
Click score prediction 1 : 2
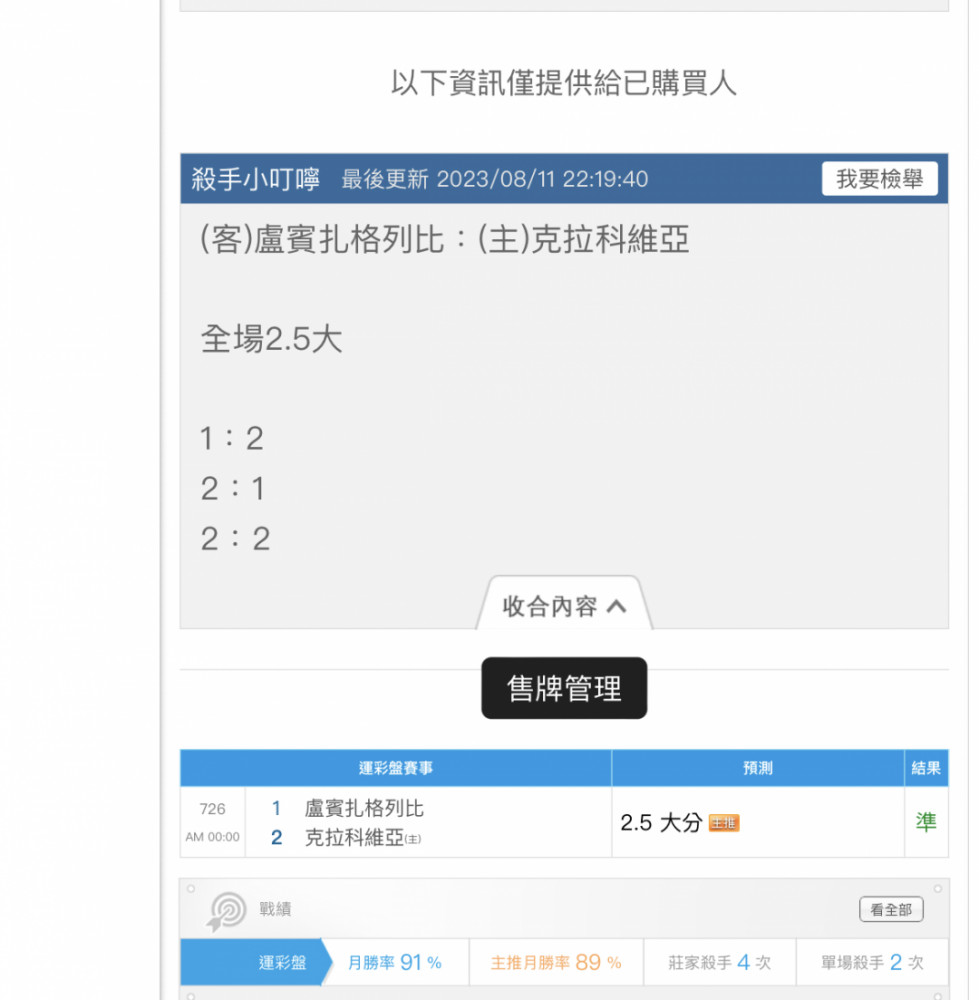pyautogui.click(x=232, y=439)
